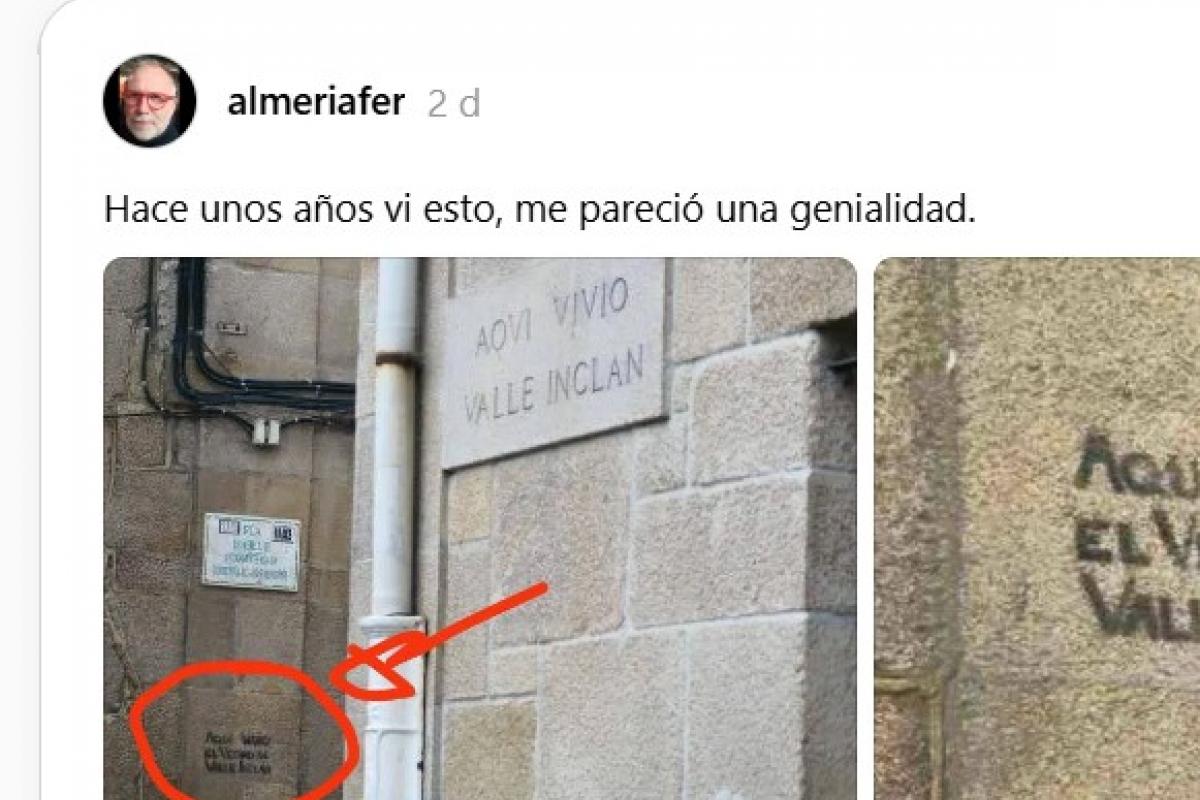The height and width of the screenshot is (800, 1200).
Task: Open the first photo with the drainpipe
Action: 480,528
